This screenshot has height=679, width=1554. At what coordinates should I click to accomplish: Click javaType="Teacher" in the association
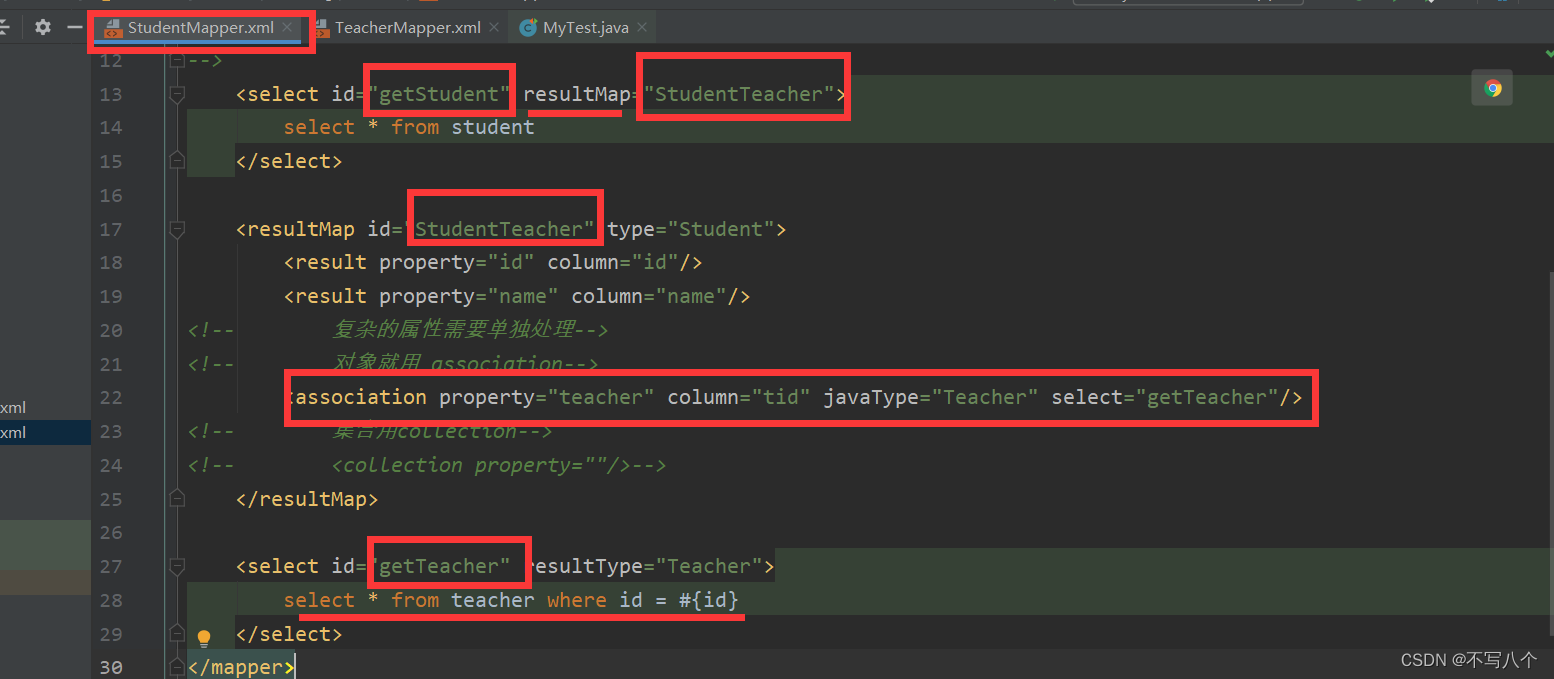(x=931, y=397)
